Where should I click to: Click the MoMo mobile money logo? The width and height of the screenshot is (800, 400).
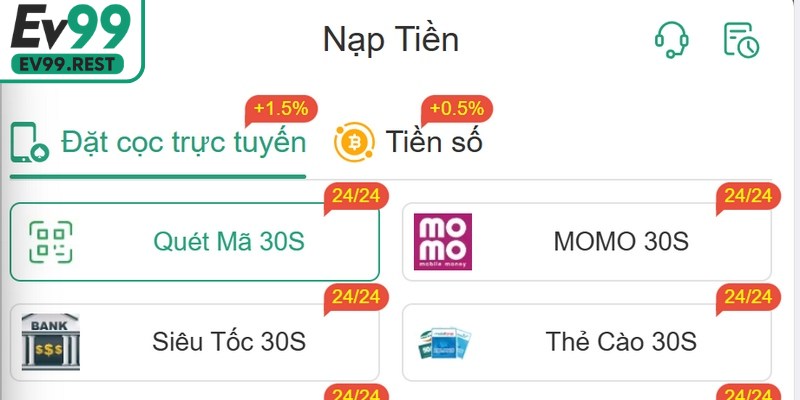(x=442, y=241)
